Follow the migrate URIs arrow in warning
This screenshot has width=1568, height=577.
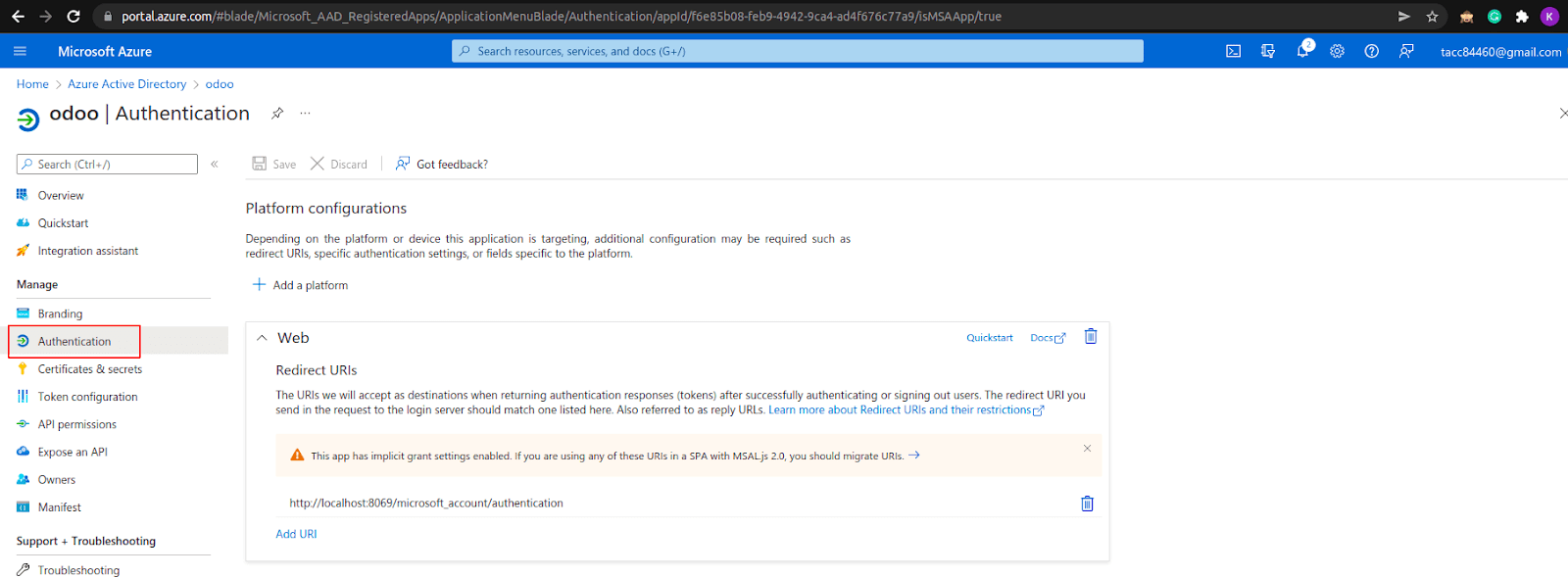pos(913,456)
